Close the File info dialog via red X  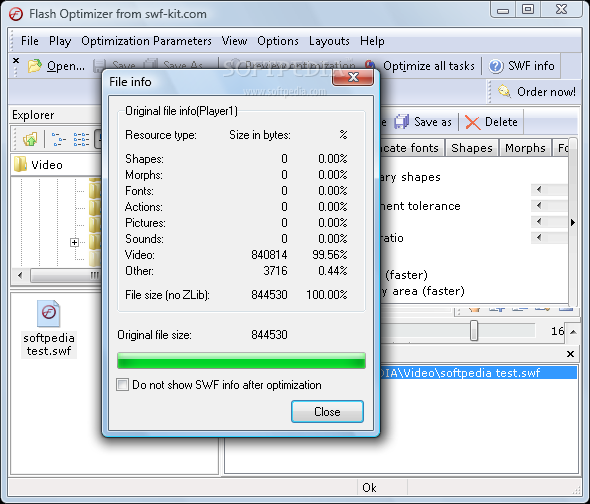click(353, 77)
